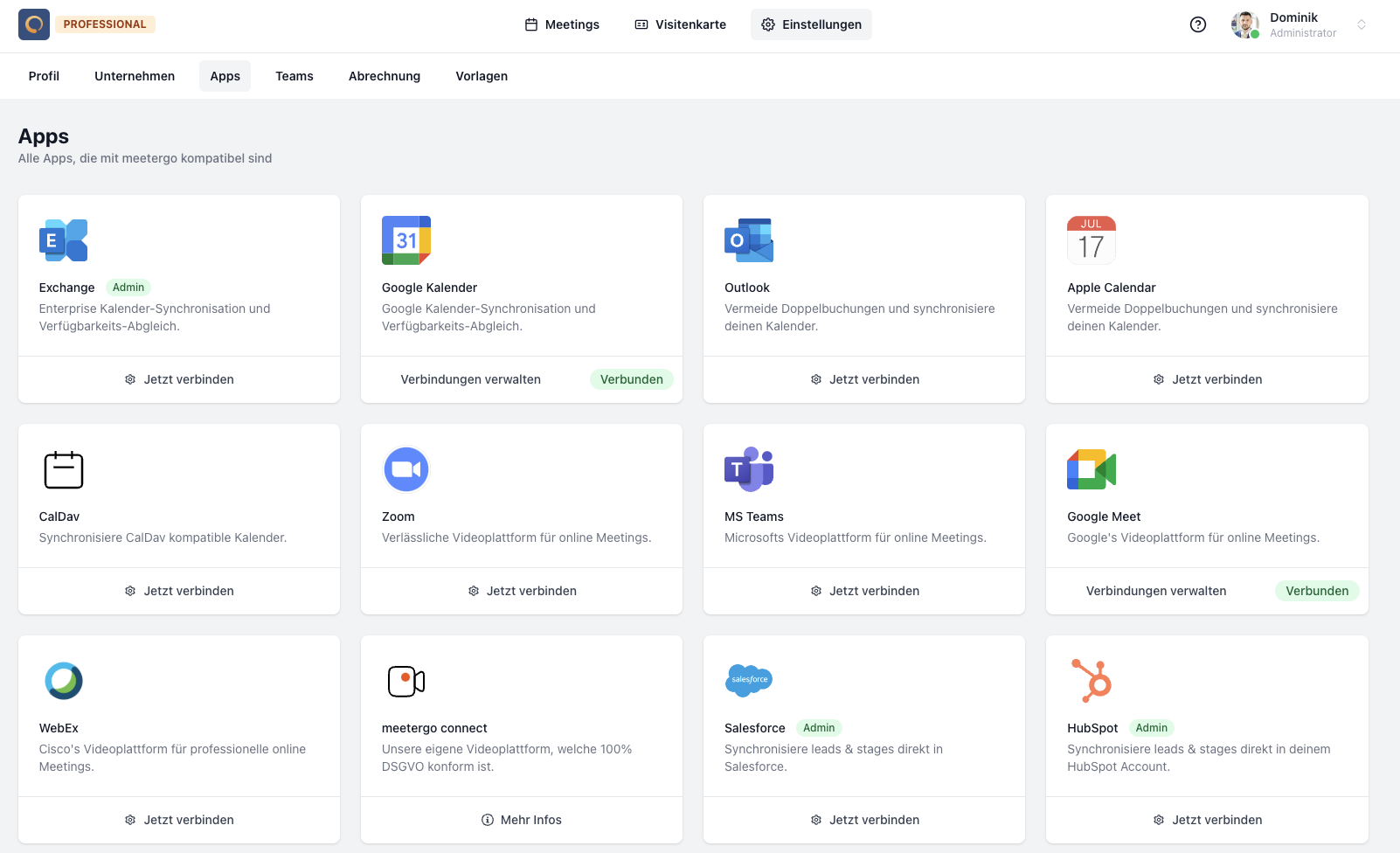Switch to the Profil tab

point(44,76)
